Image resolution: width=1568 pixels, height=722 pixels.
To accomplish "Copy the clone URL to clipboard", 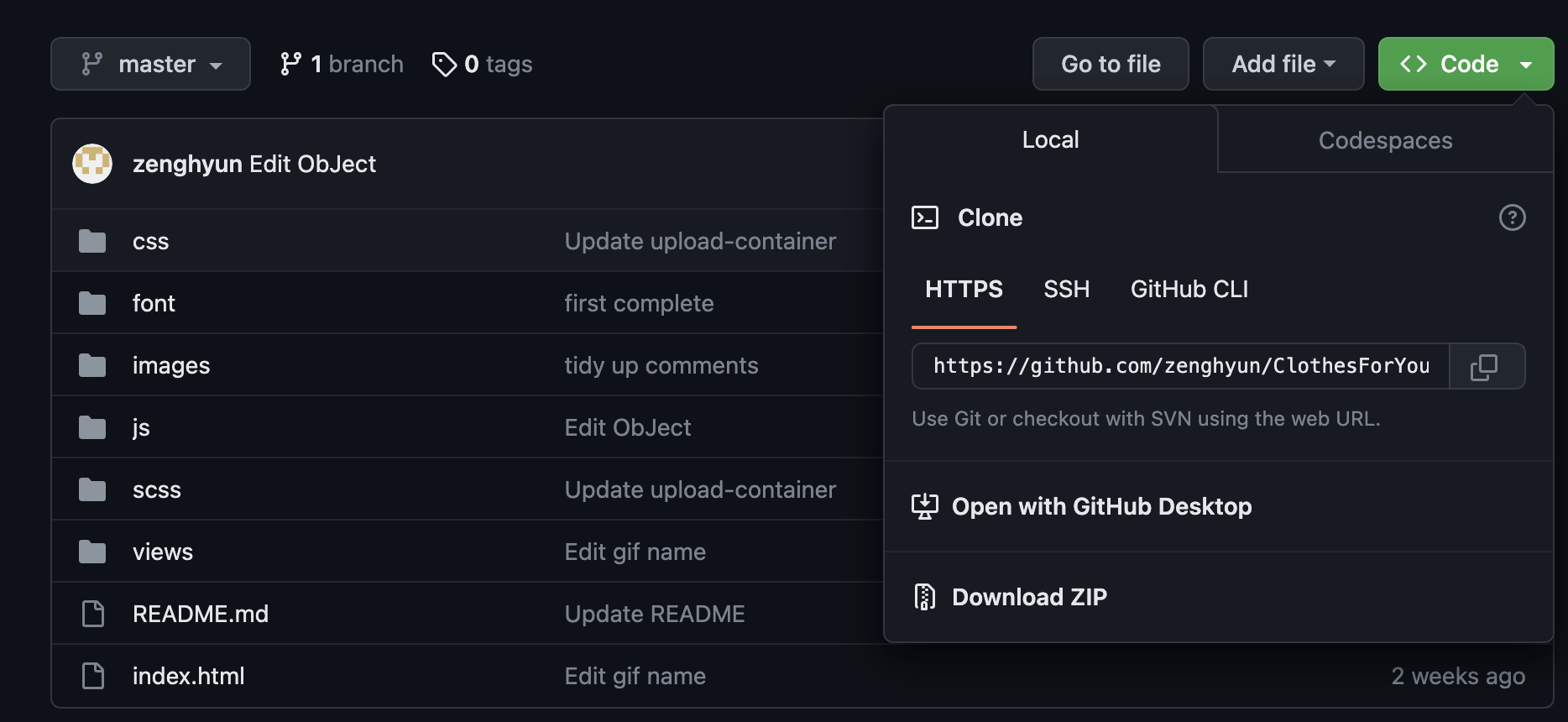I will 1484,366.
